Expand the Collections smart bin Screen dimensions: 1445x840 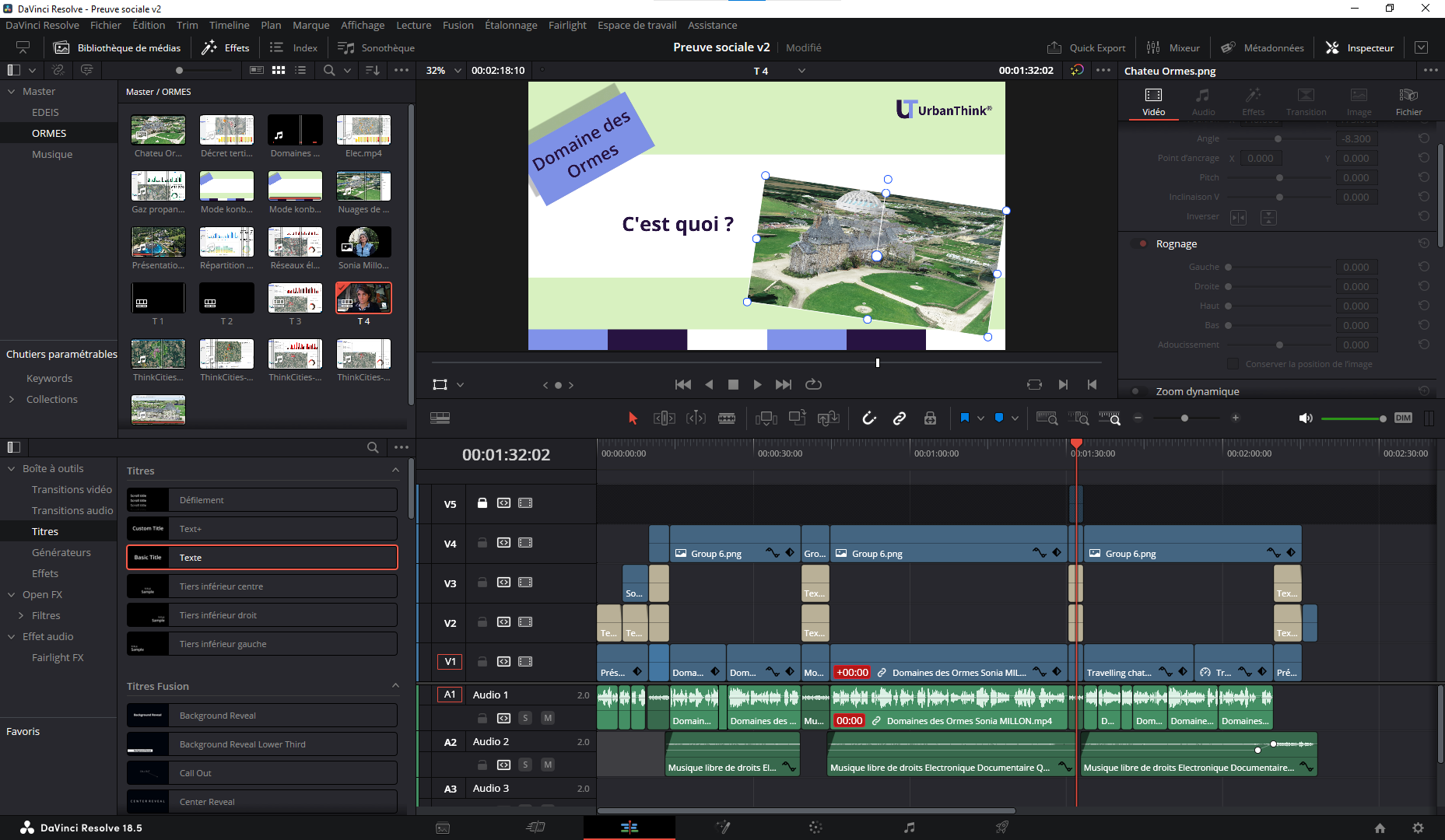(12, 399)
